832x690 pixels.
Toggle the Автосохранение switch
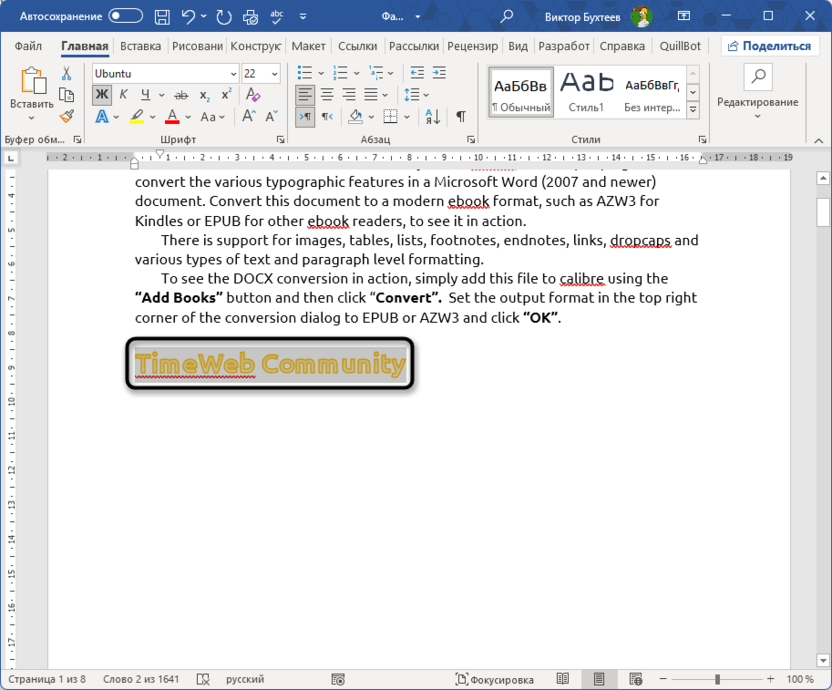pyautogui.click(x=125, y=16)
